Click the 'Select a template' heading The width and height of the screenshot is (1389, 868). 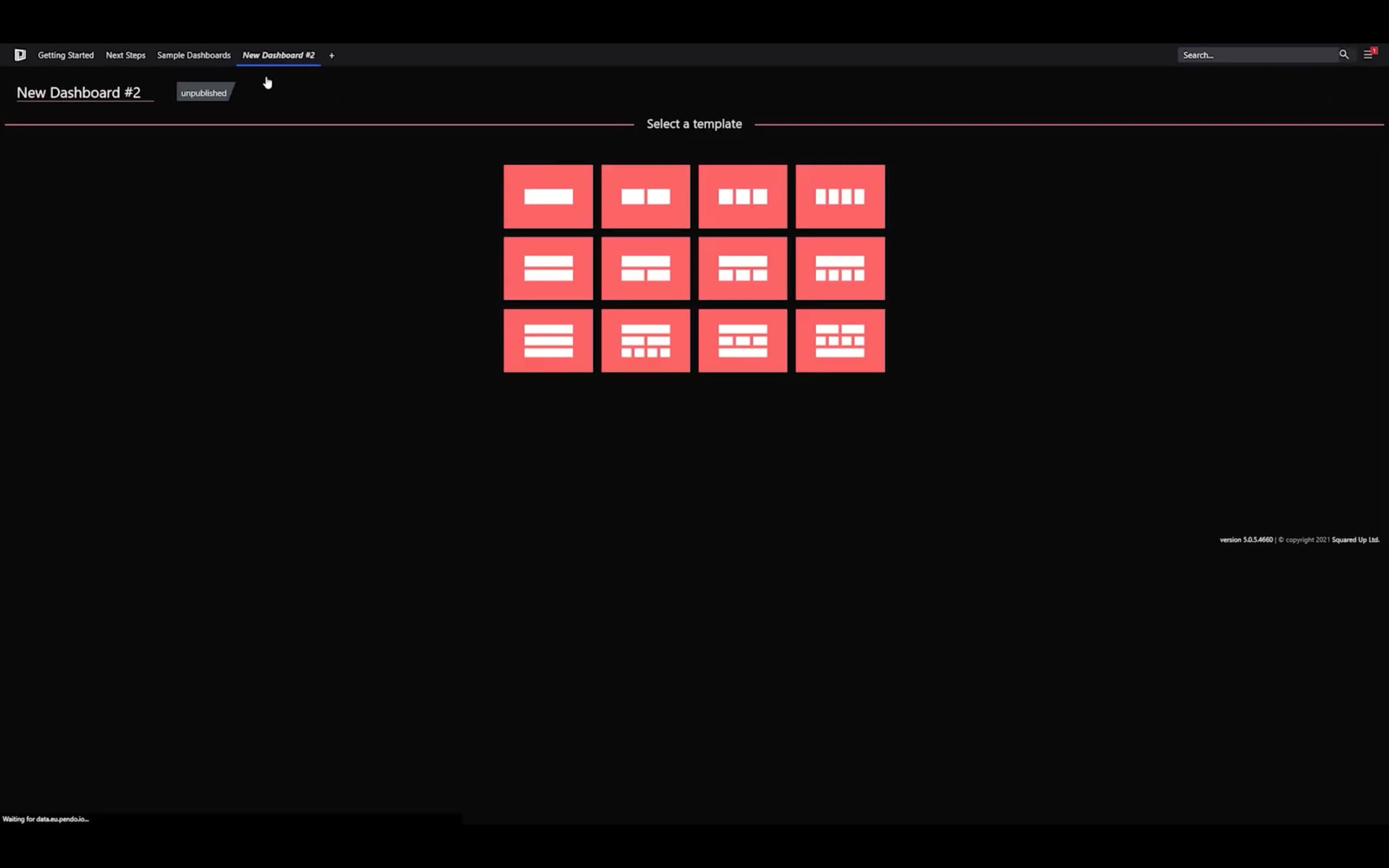pos(694,124)
